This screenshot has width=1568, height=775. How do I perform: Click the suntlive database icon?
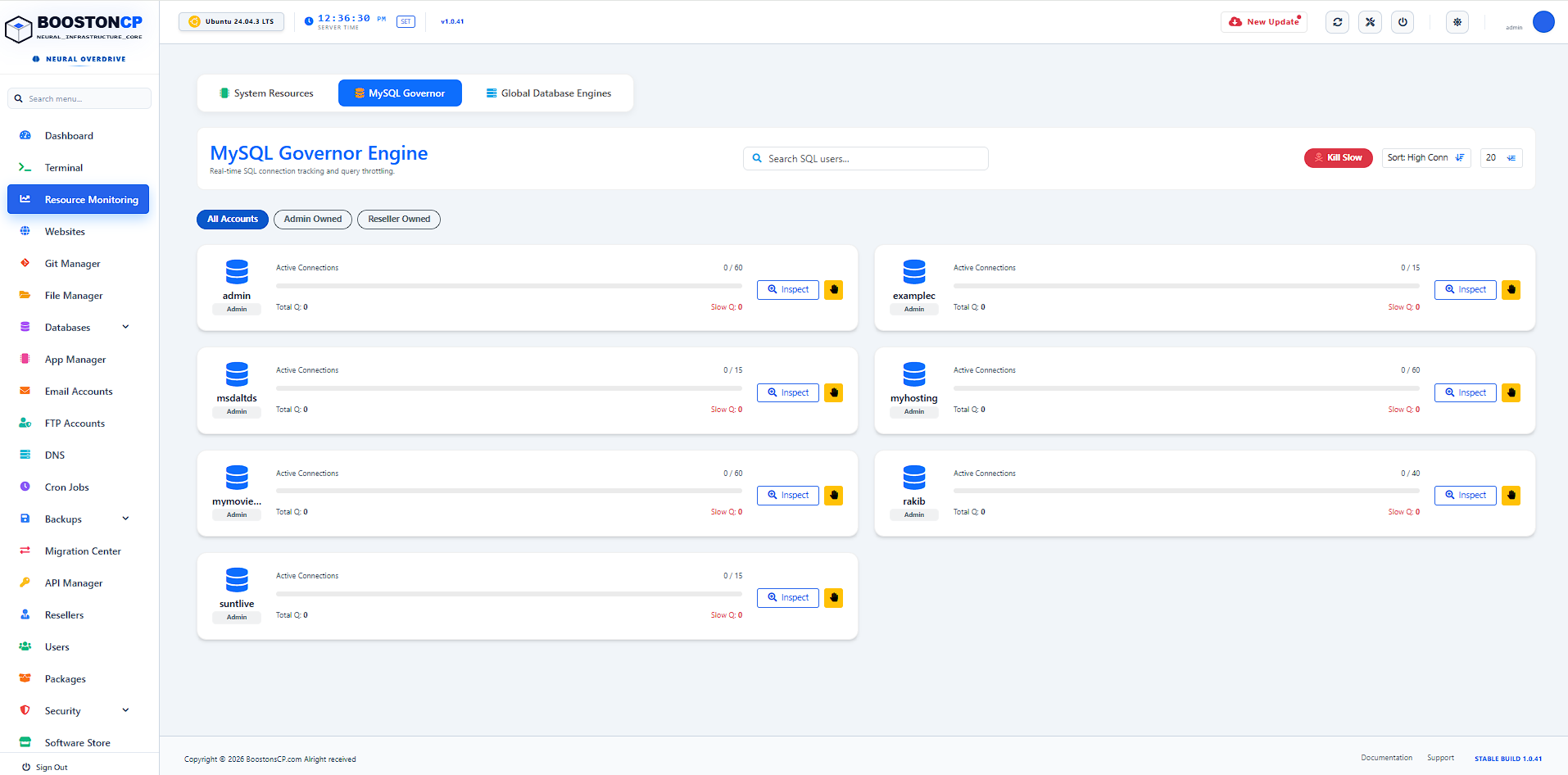click(x=237, y=580)
